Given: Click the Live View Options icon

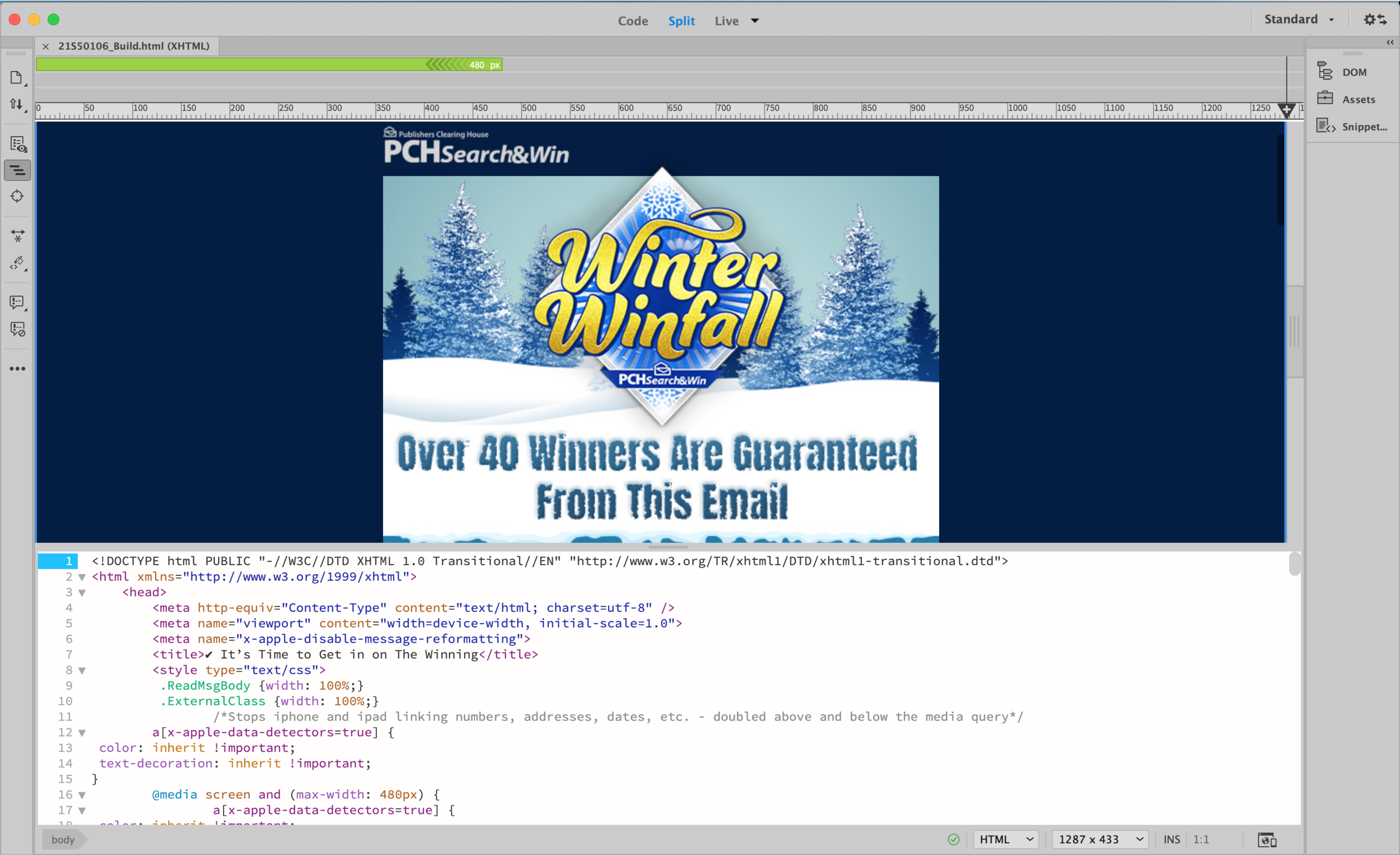Looking at the screenshot, I should coord(17,145).
